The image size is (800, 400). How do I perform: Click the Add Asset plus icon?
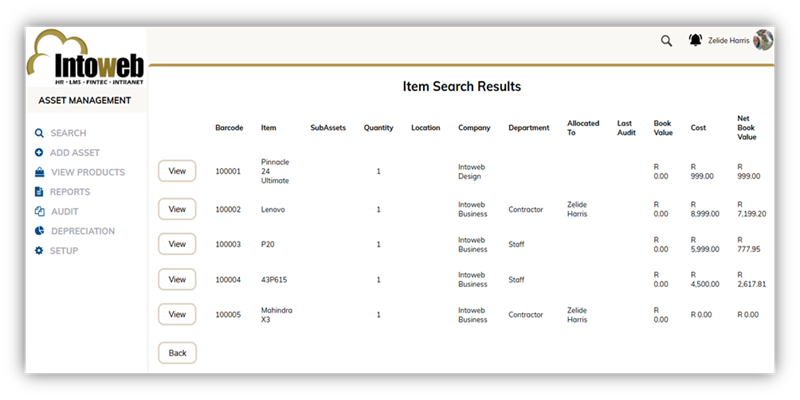tap(39, 153)
